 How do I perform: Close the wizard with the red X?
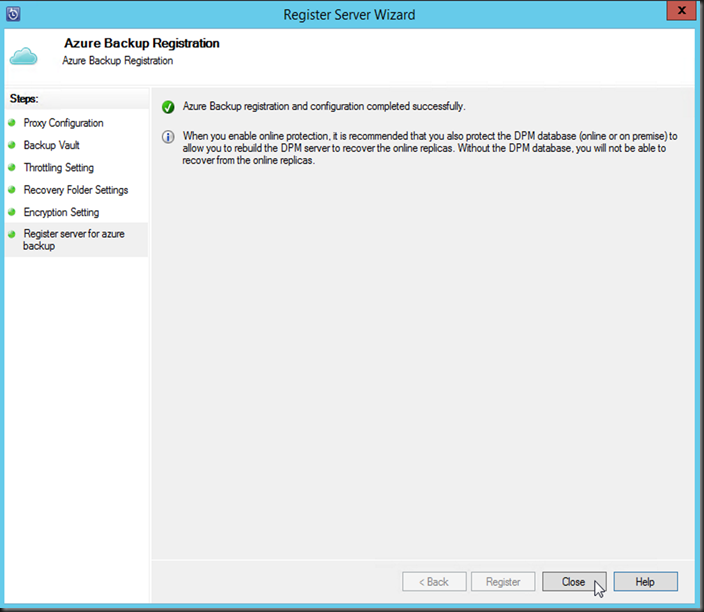click(x=681, y=11)
